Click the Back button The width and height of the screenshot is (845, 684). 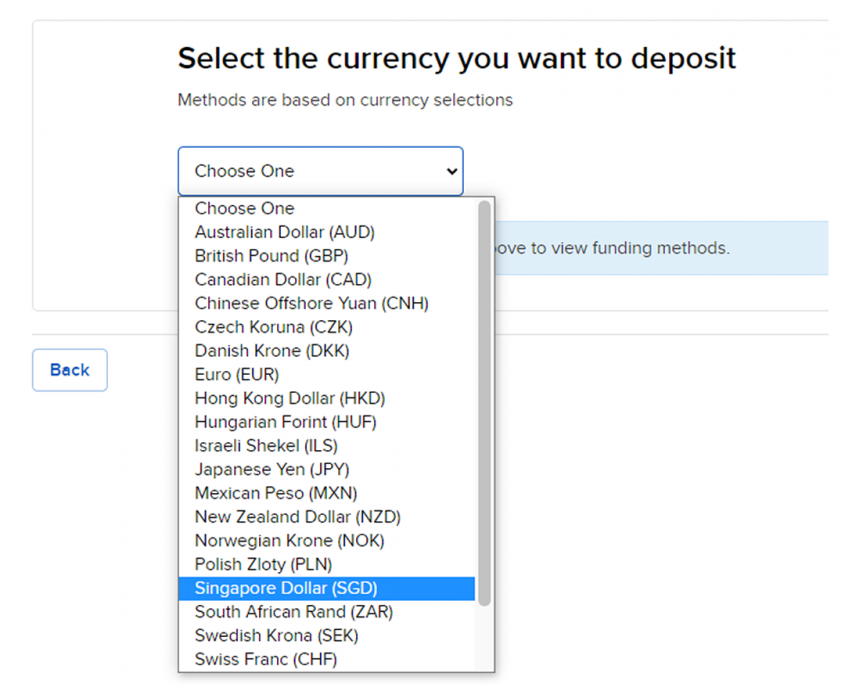click(69, 370)
